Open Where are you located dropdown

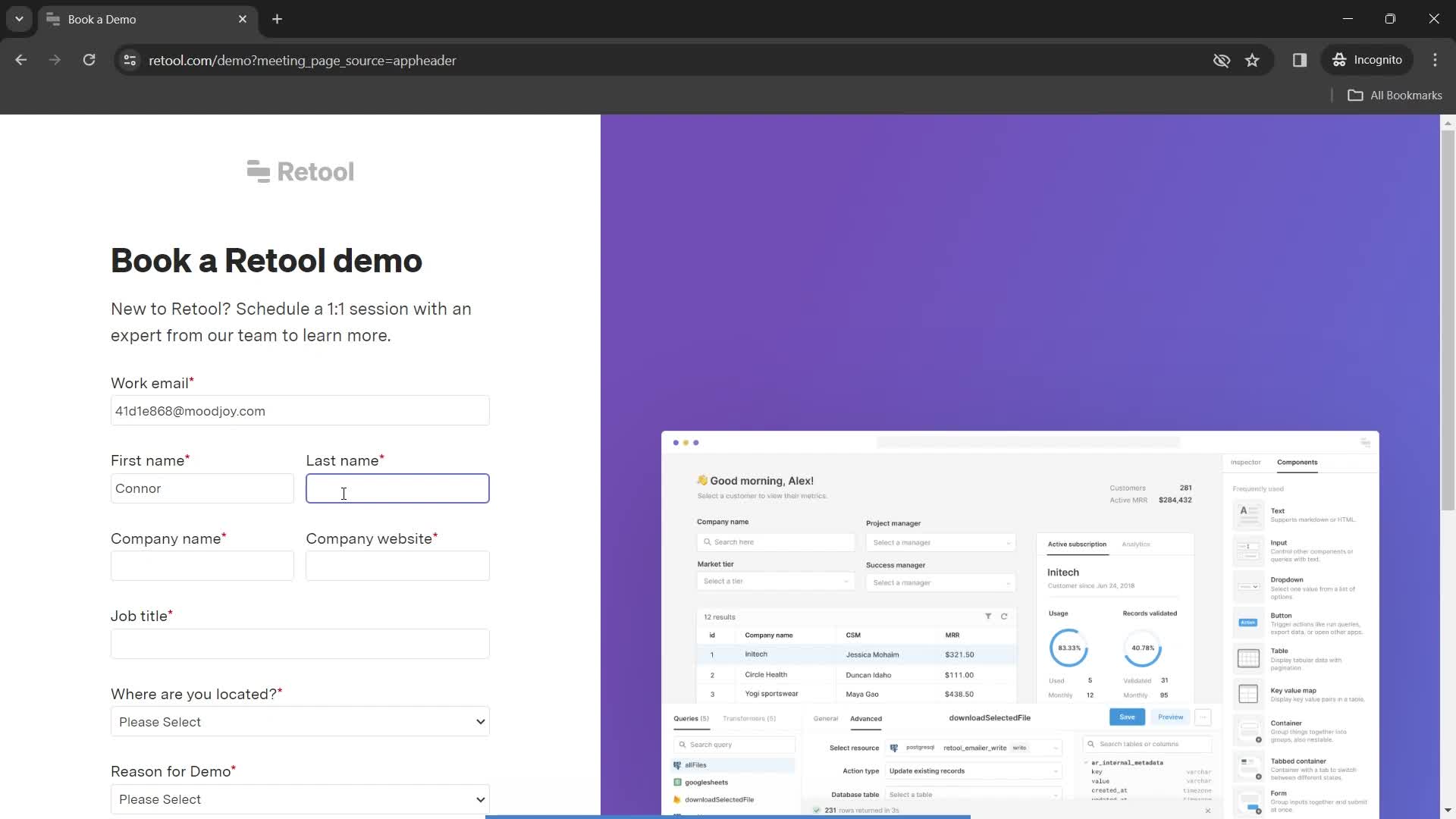click(x=300, y=722)
